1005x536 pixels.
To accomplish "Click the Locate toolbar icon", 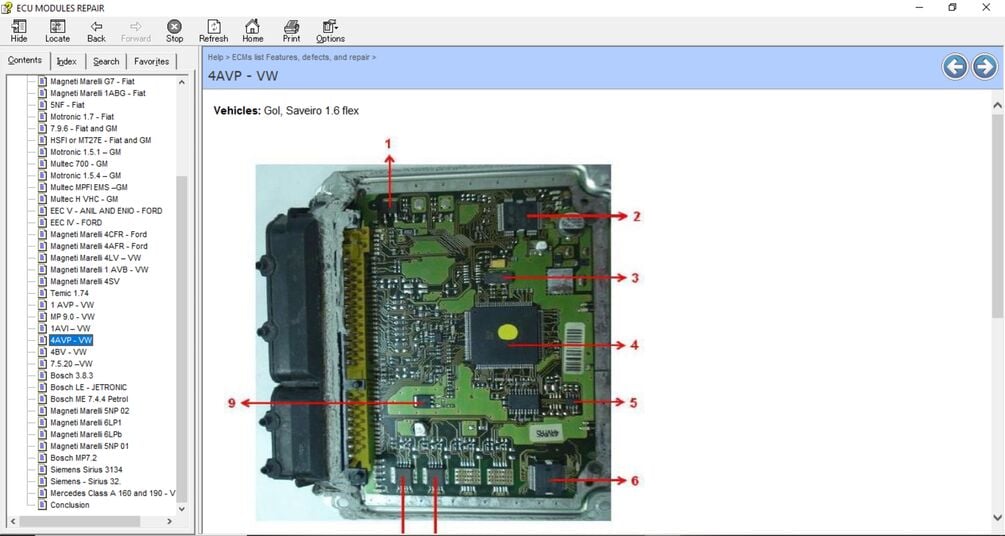I will [x=57, y=26].
